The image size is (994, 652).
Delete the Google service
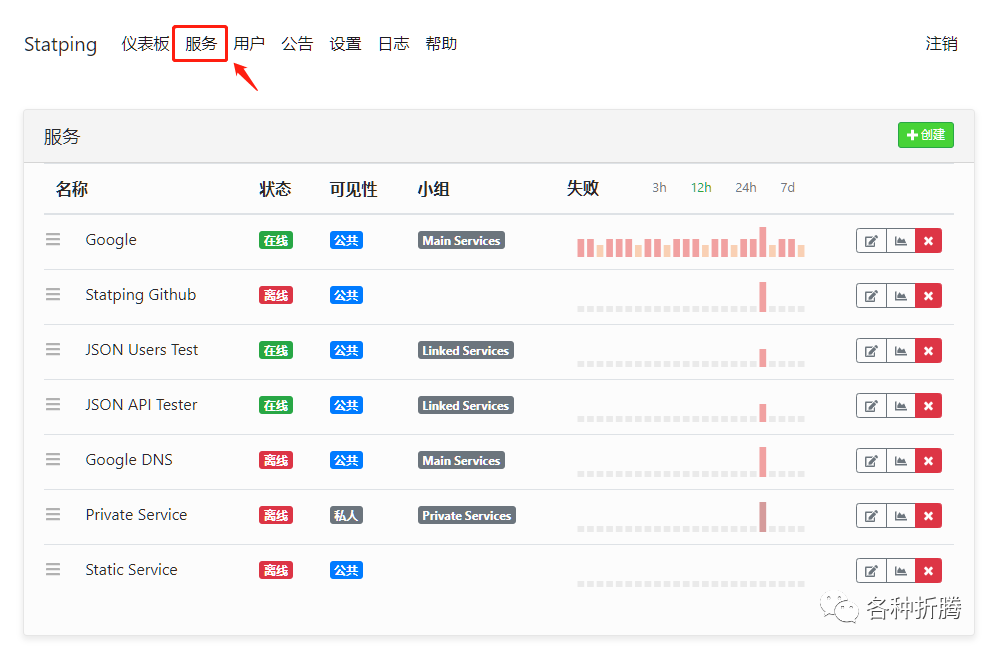click(929, 241)
